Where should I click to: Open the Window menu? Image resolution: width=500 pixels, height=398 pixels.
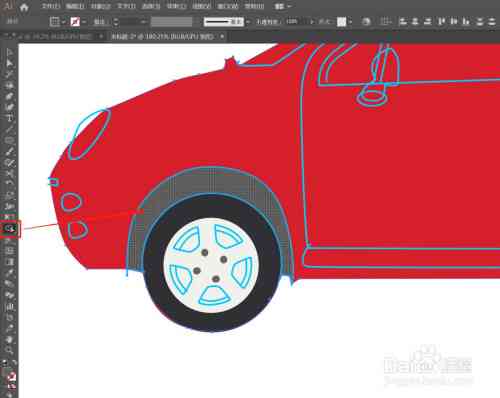228,6
